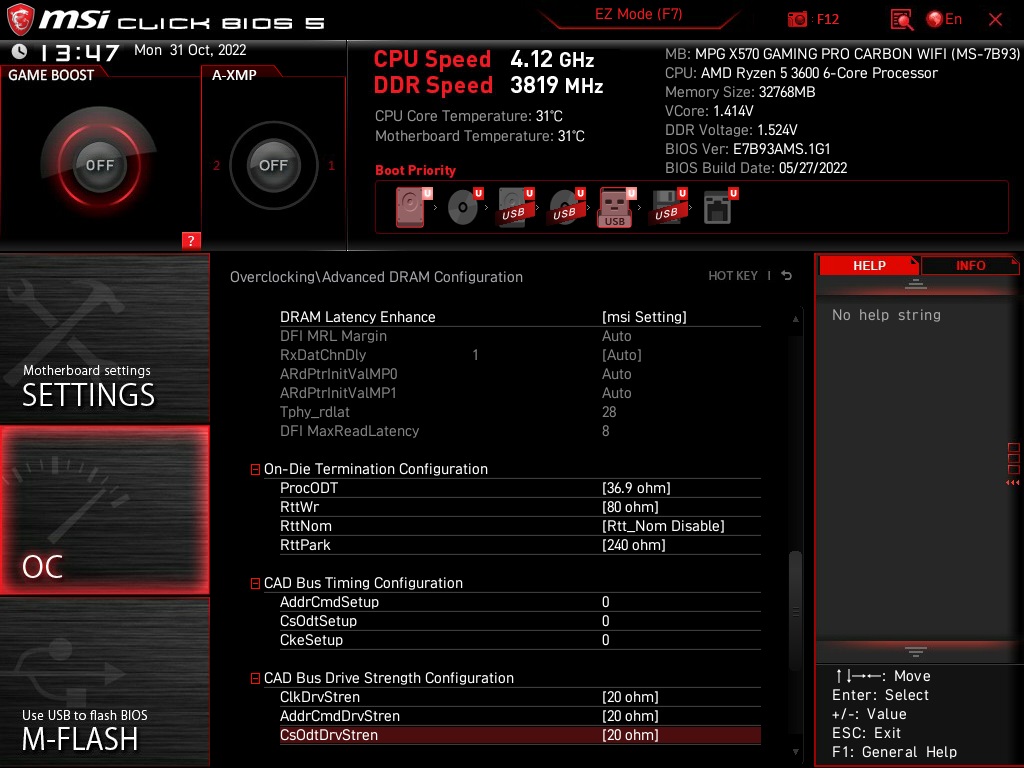
Task: Toggle the A-XMP OFF knob
Action: (273, 165)
